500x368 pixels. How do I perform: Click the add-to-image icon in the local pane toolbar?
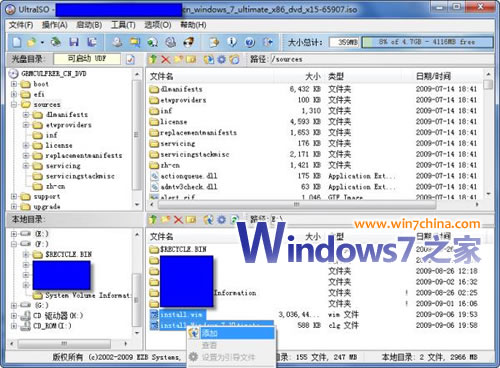tap(209, 220)
